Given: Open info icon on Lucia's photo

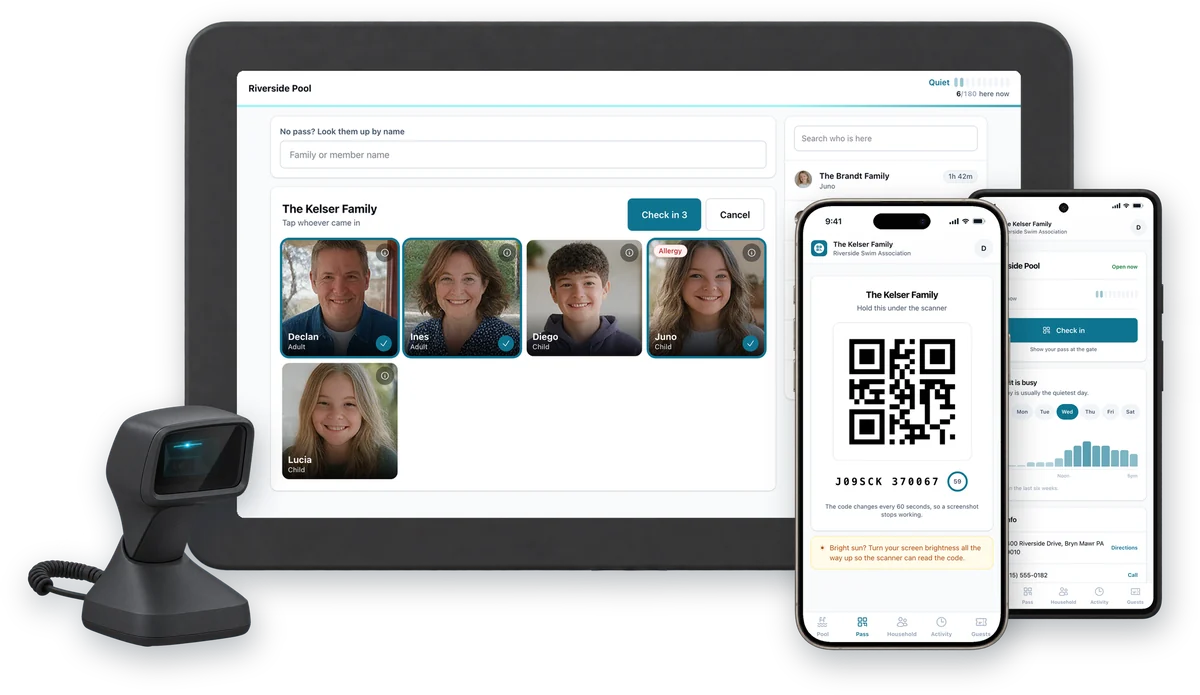Looking at the screenshot, I should (385, 376).
